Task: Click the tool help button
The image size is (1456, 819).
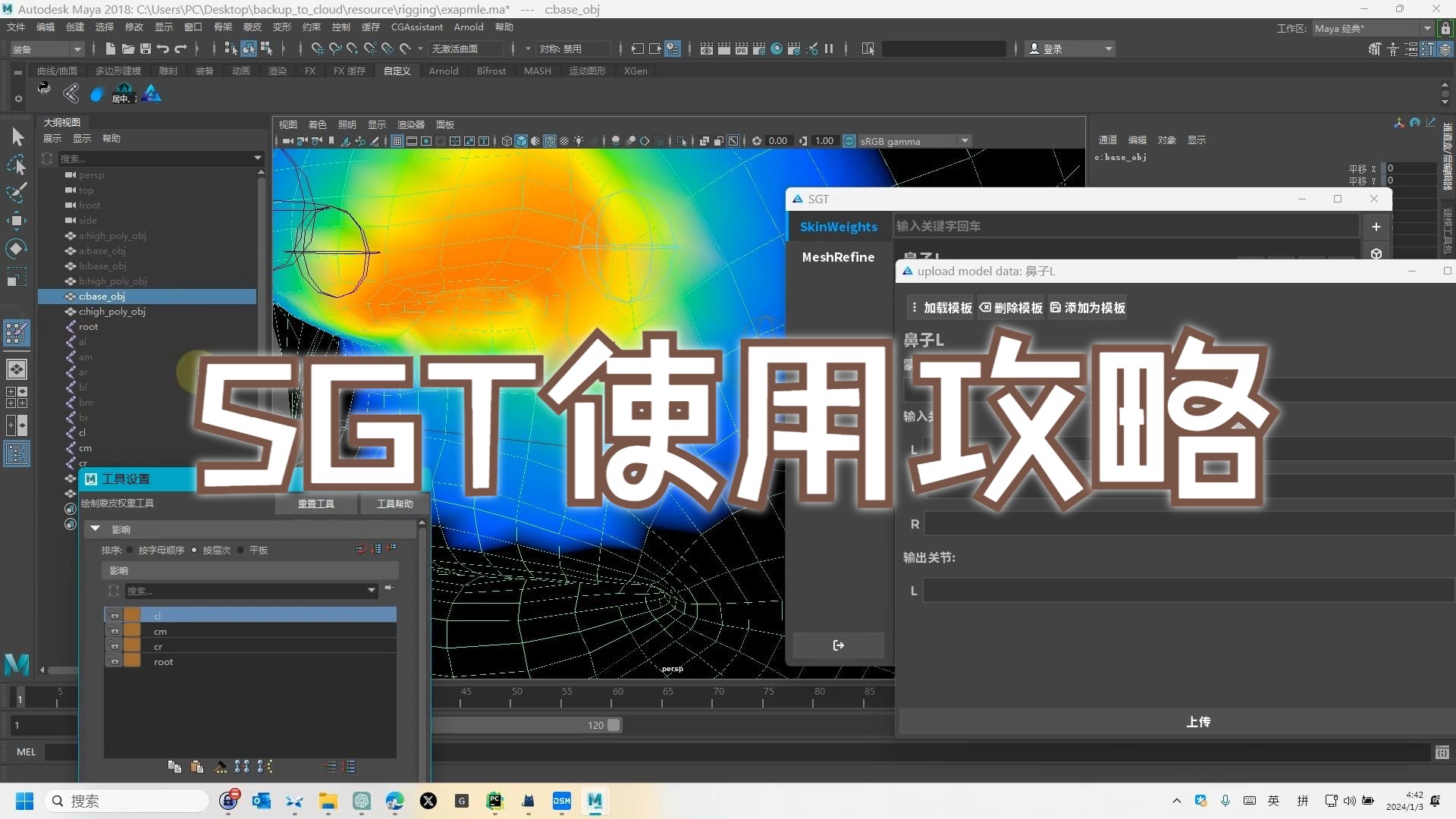Action: (394, 504)
